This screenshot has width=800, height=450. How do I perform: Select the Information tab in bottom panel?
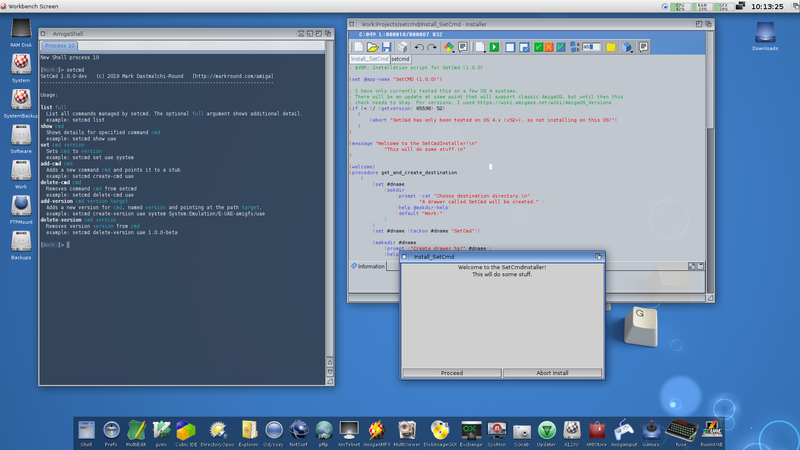tap(370, 266)
